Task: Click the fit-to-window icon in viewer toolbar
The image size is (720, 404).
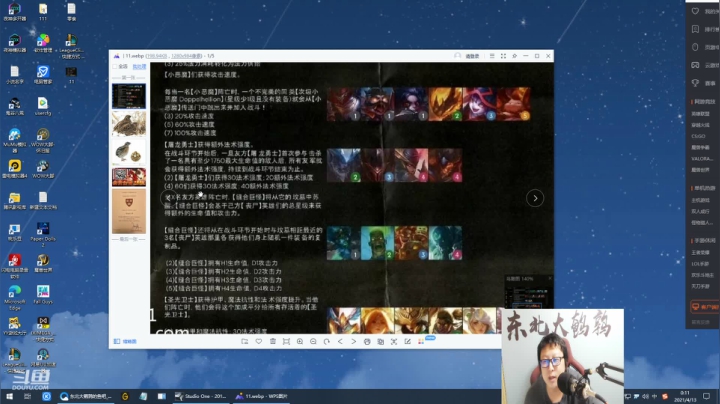Action: coord(286,341)
